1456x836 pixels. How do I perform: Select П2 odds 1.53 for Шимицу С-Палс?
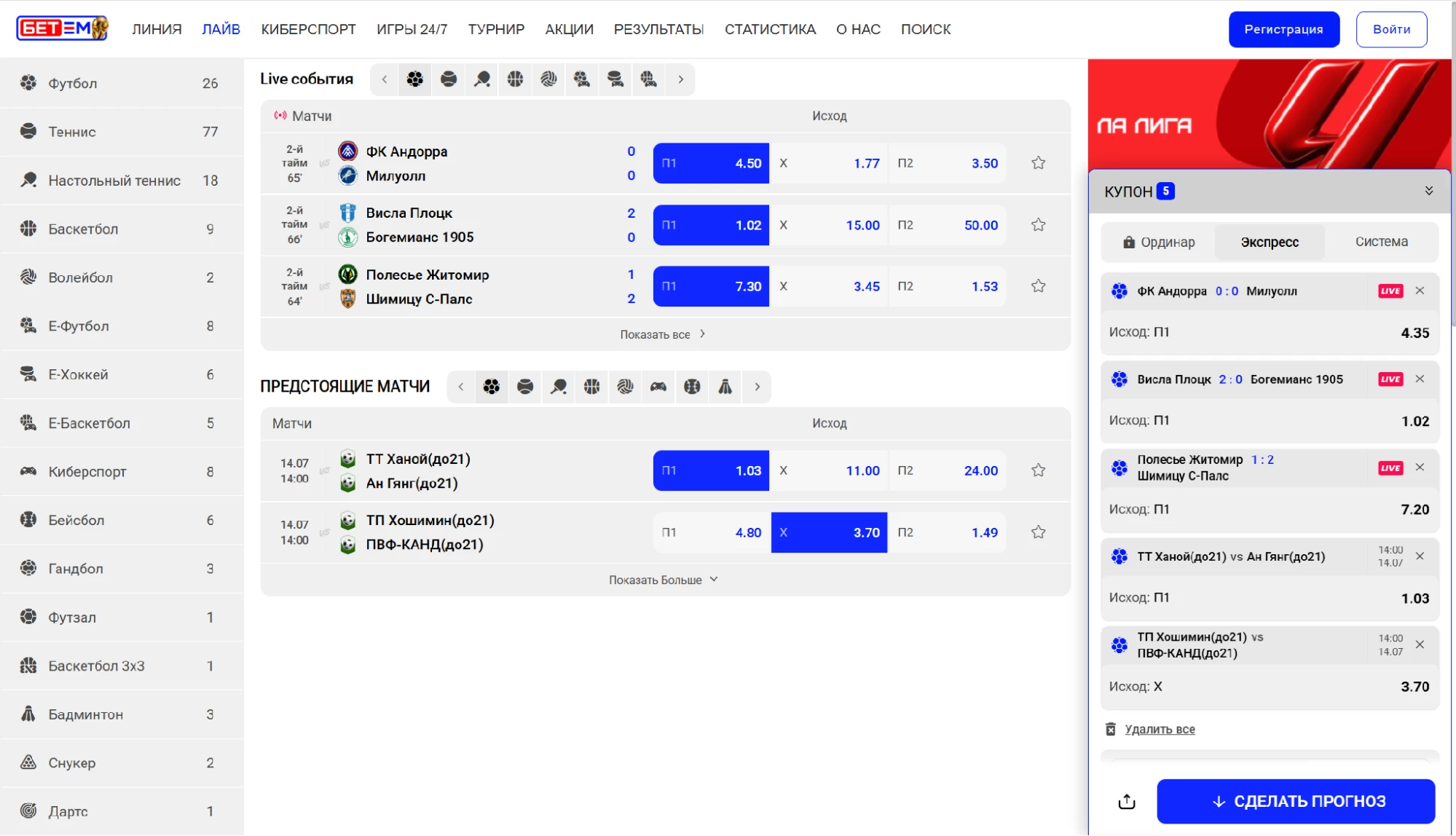(x=948, y=287)
